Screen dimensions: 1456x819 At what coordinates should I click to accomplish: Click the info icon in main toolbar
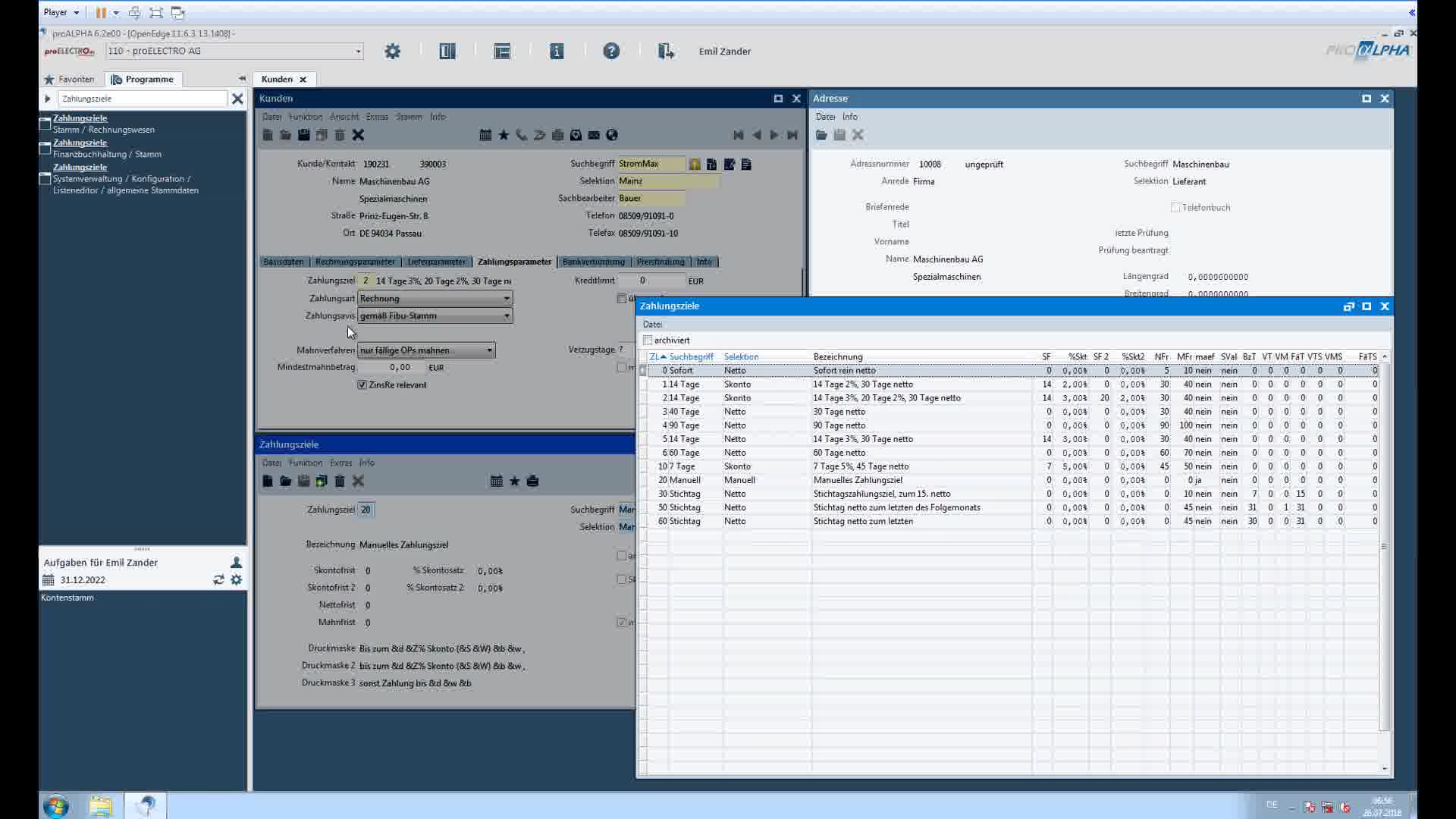[x=557, y=51]
